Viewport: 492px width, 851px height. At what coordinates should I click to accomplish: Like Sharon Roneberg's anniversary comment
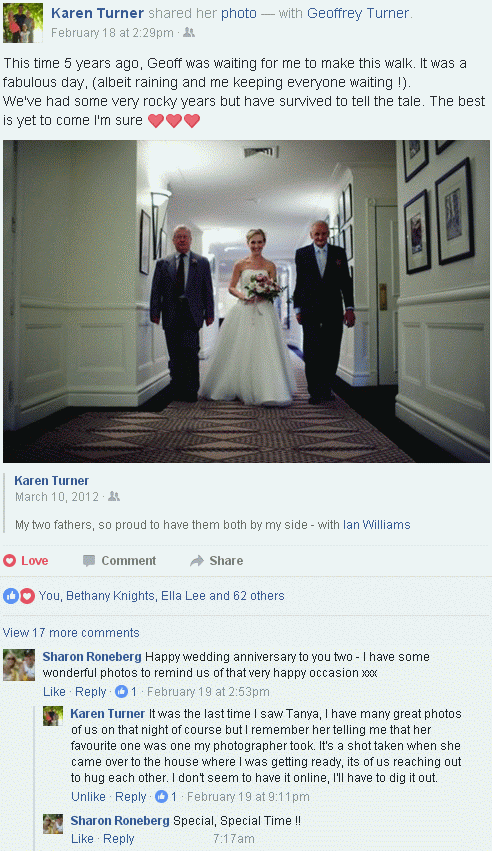point(54,691)
